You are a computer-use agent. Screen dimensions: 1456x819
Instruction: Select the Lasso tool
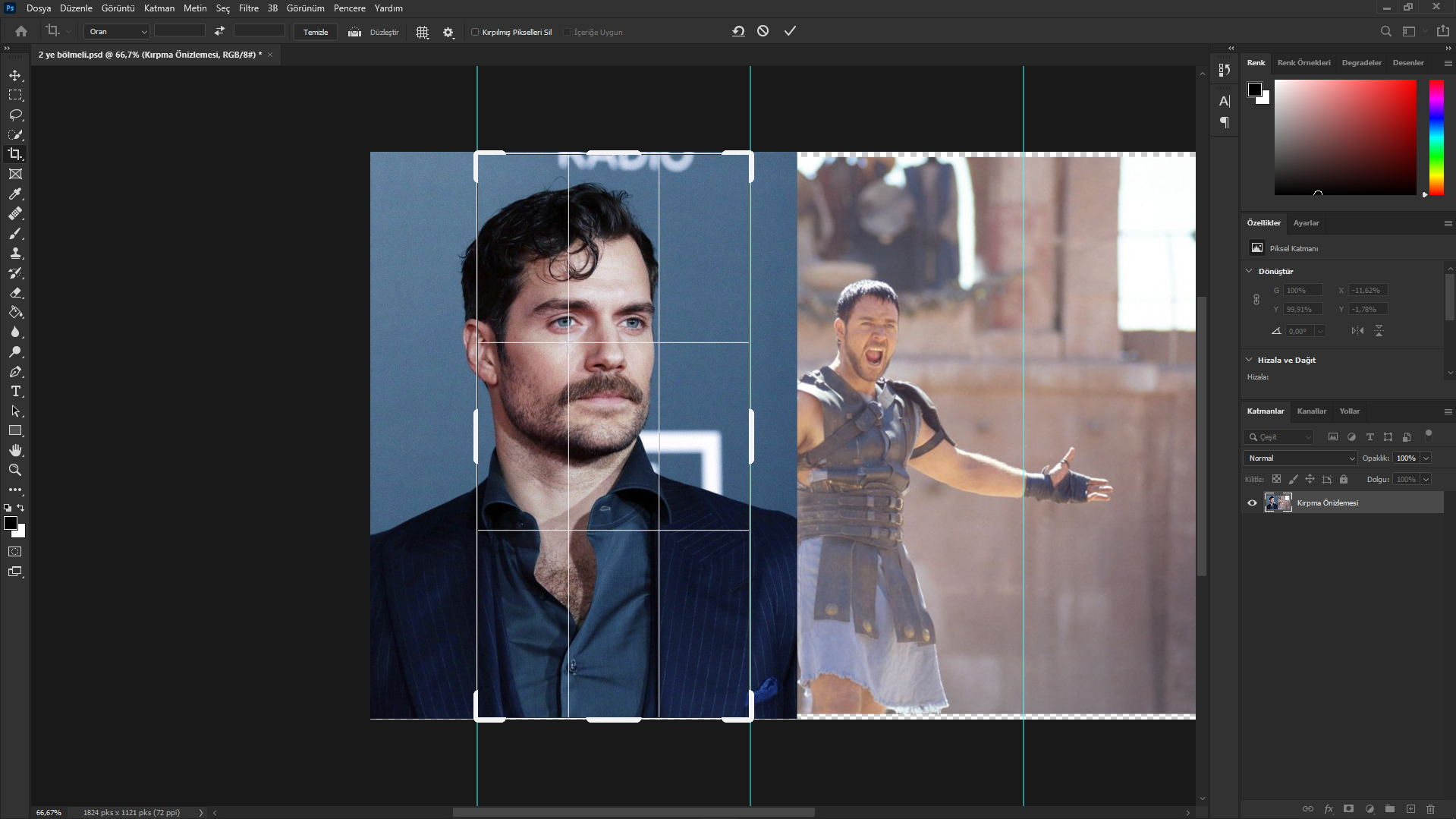pyautogui.click(x=15, y=115)
